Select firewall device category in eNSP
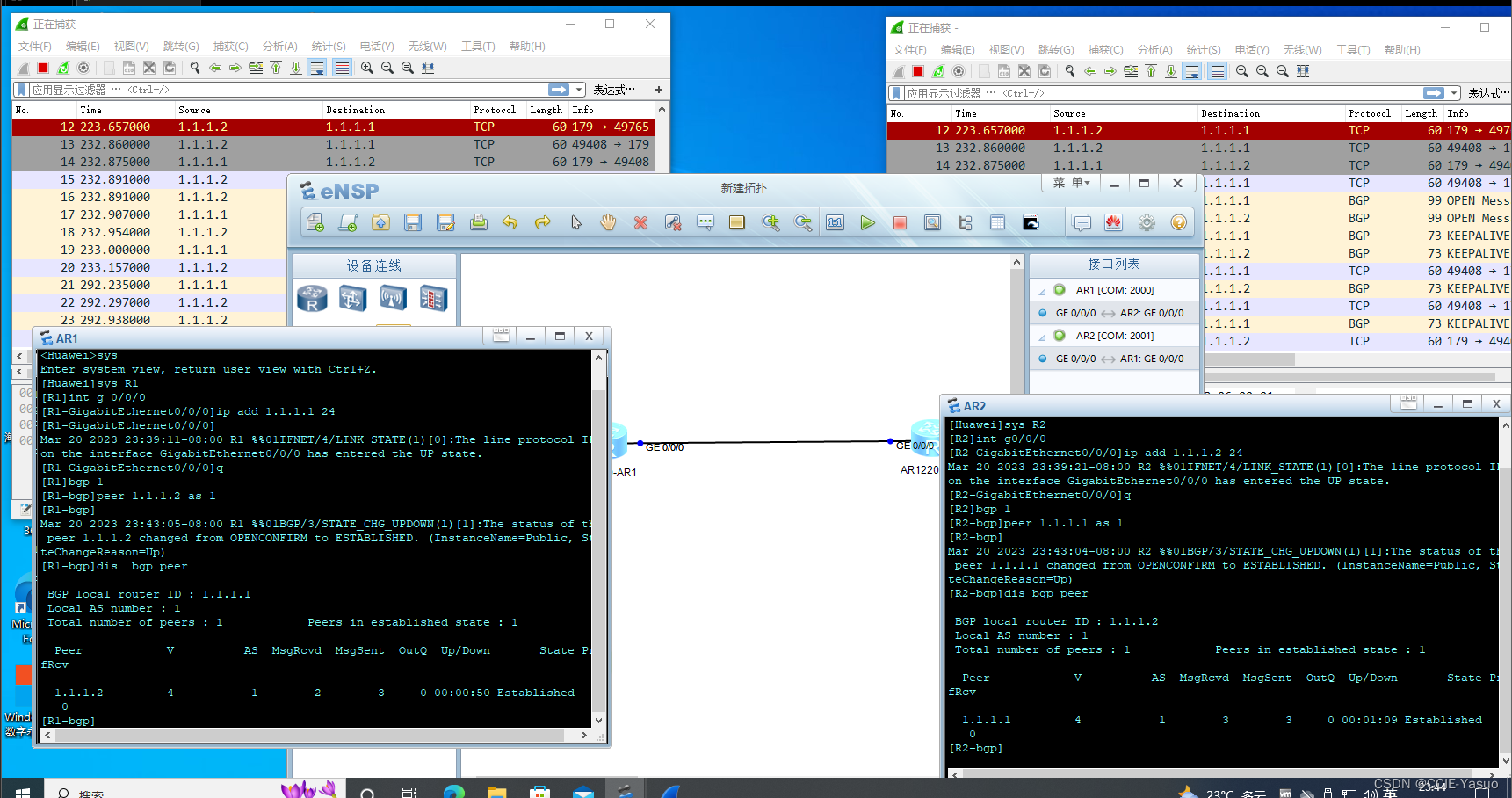 click(x=433, y=299)
